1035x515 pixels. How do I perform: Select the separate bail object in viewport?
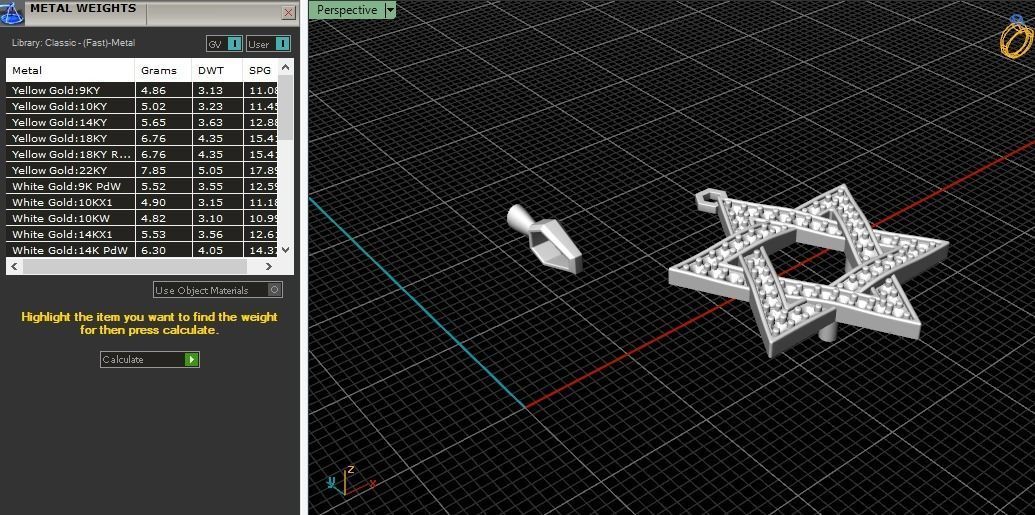tap(545, 239)
